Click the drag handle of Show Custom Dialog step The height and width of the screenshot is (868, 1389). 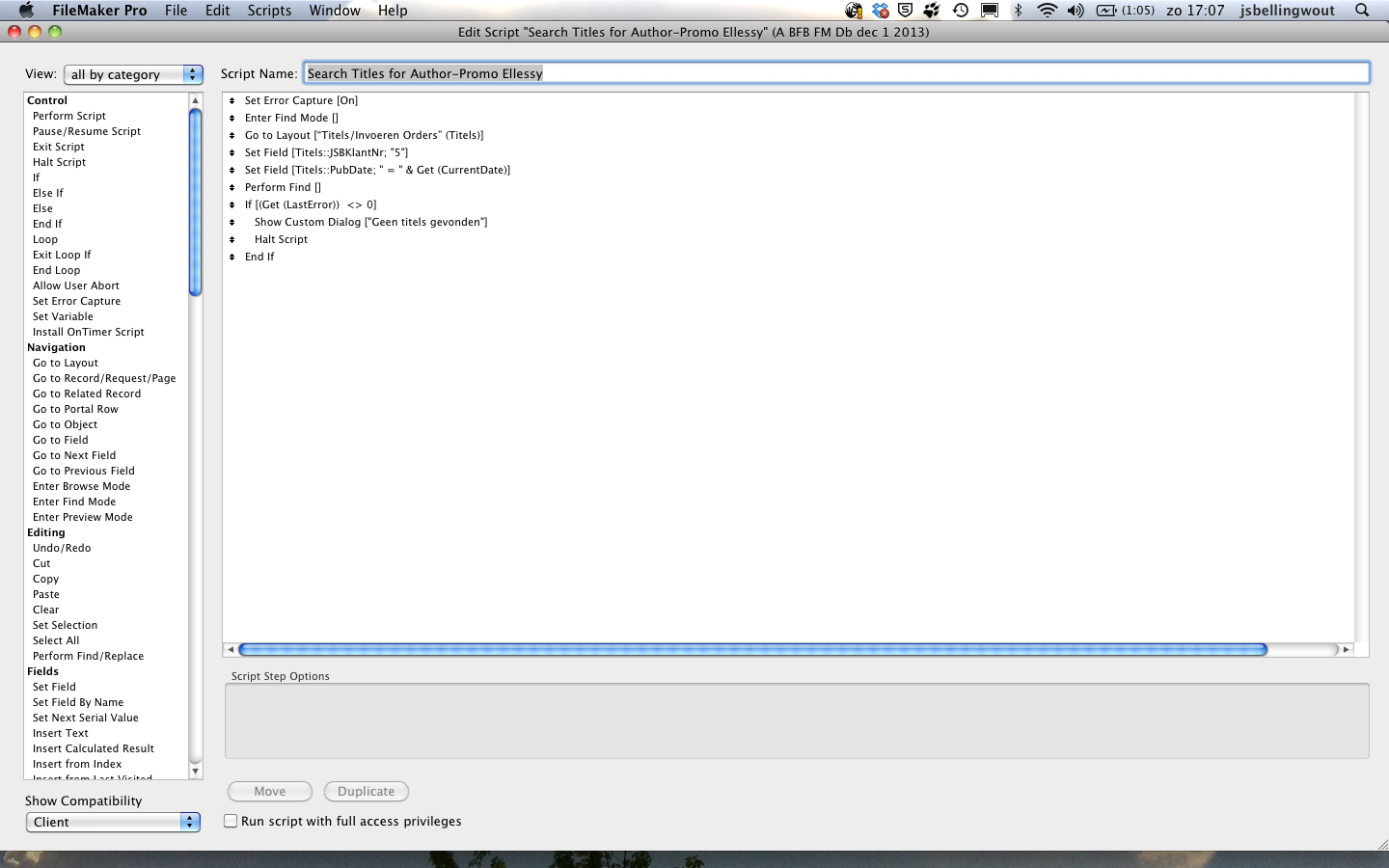pyautogui.click(x=231, y=222)
